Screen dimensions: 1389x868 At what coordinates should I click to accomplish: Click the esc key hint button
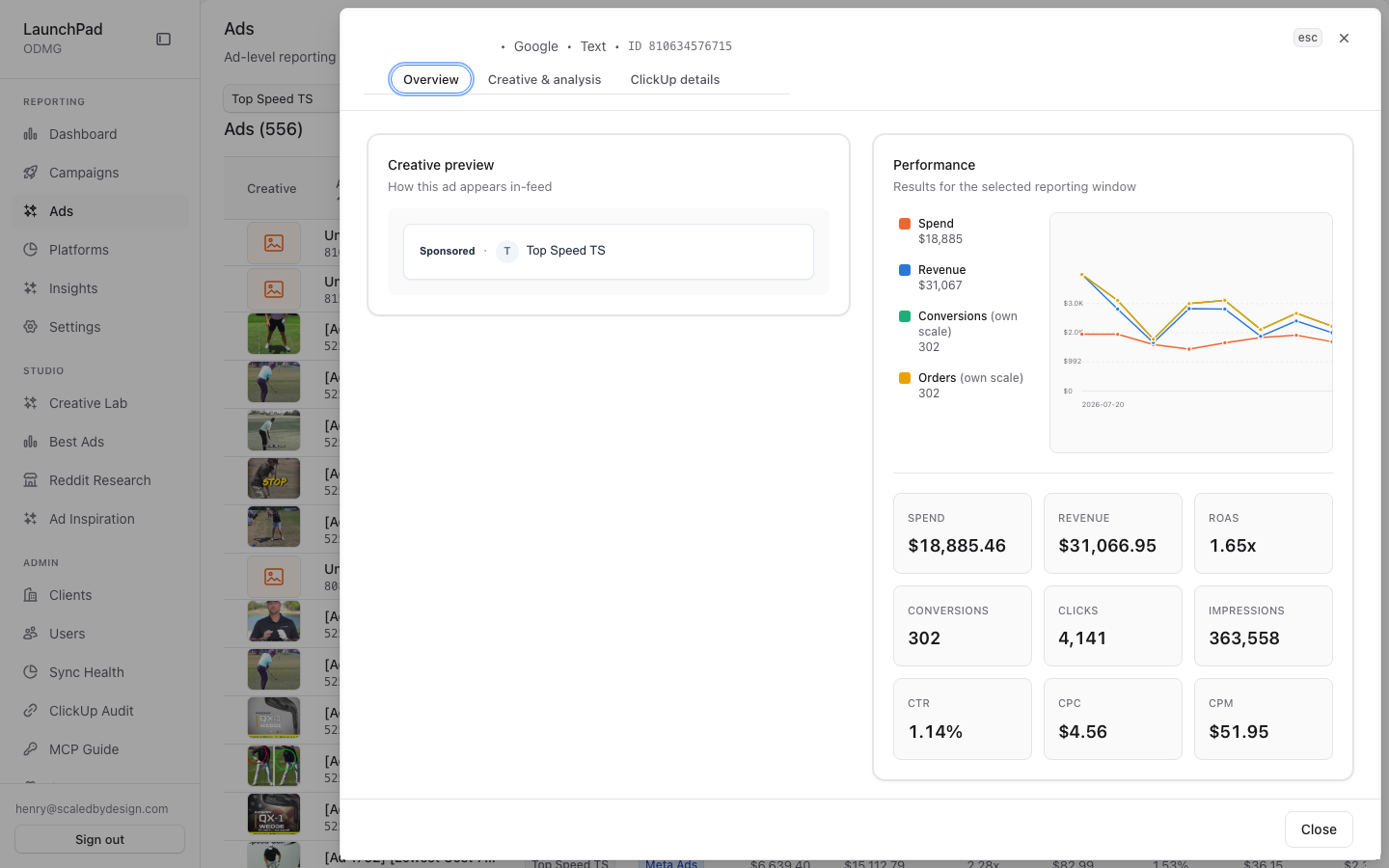point(1308,38)
